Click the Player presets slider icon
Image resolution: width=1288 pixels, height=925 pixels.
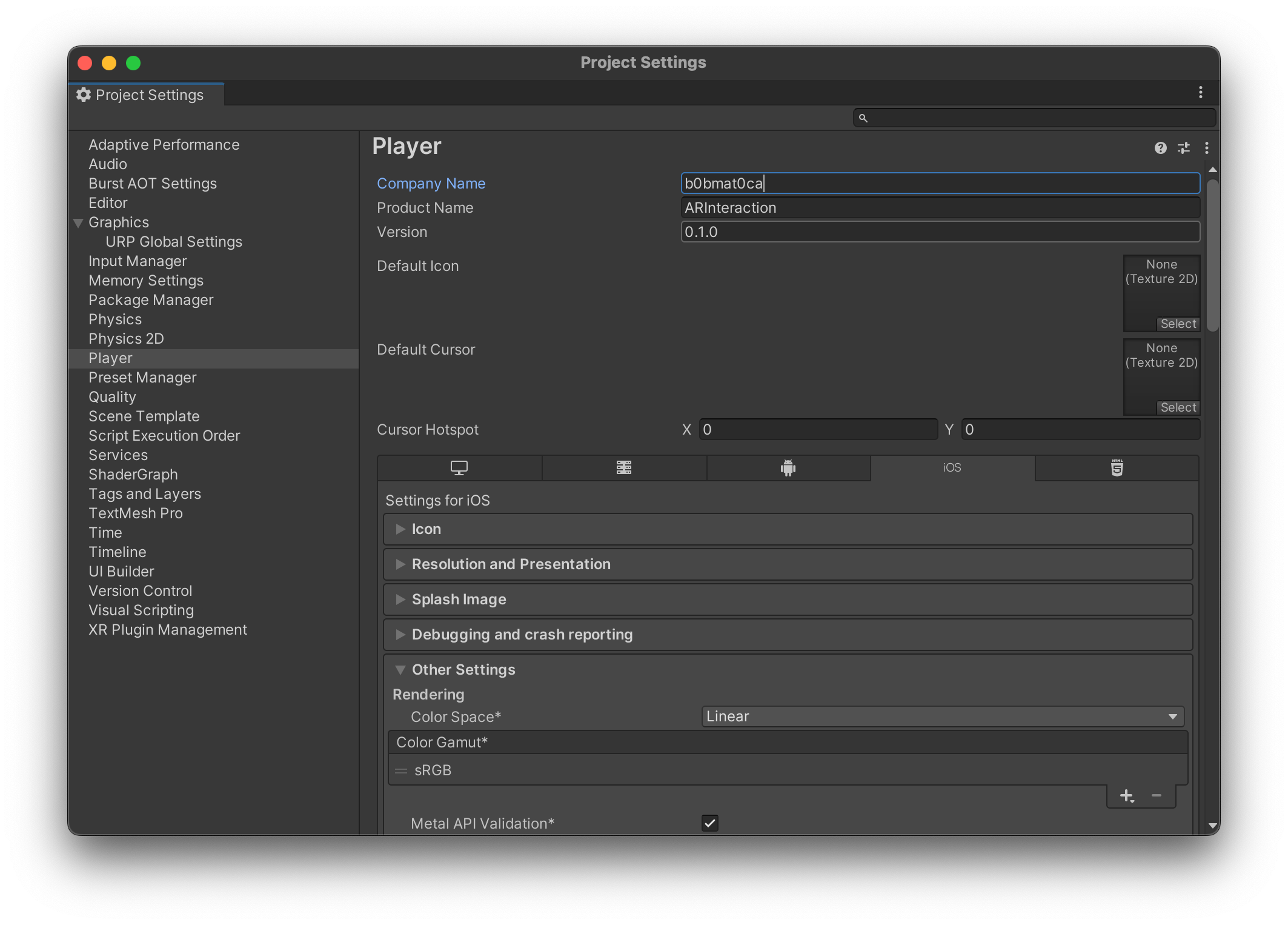click(1183, 148)
